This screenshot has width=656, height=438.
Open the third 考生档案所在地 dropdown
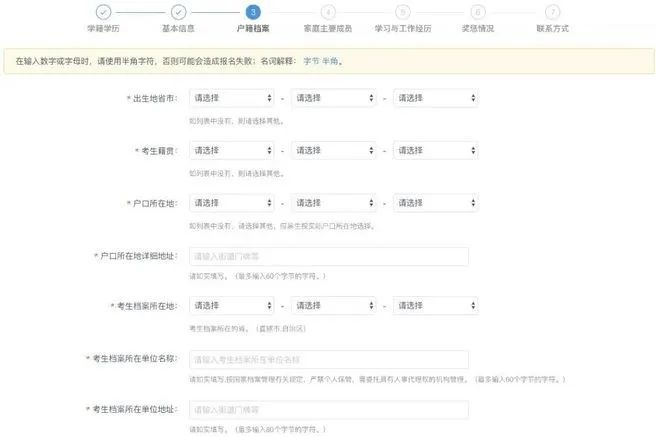tap(436, 306)
